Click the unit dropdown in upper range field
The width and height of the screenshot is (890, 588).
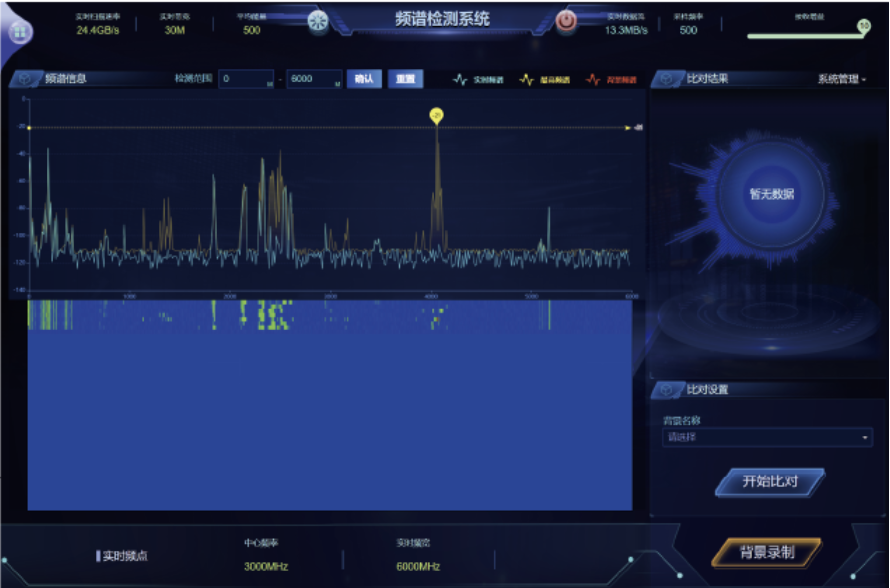click(x=337, y=84)
